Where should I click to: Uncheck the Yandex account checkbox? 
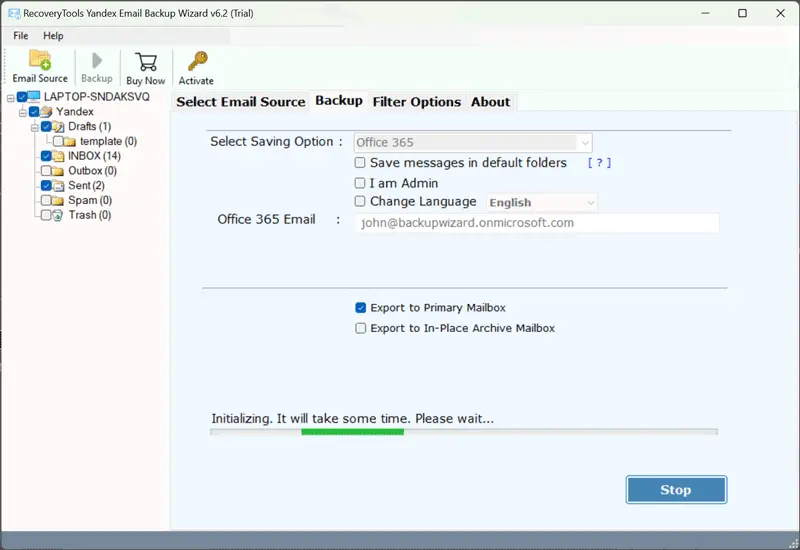[34, 111]
